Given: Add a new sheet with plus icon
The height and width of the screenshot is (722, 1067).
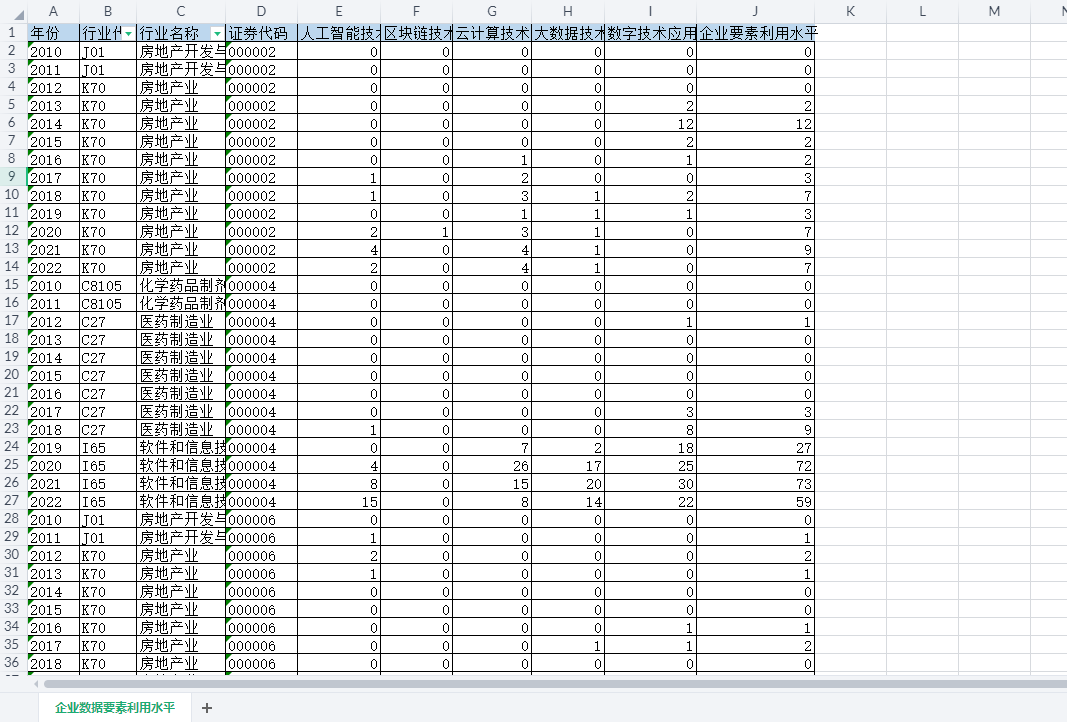Looking at the screenshot, I should 207,708.
